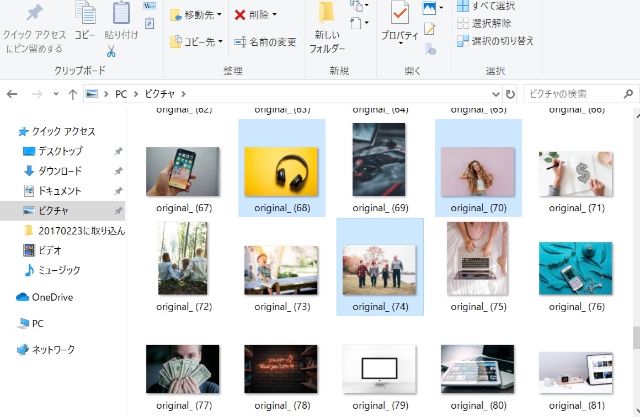
Task: Open OneDrive in the navigation pane
Action: (44, 297)
